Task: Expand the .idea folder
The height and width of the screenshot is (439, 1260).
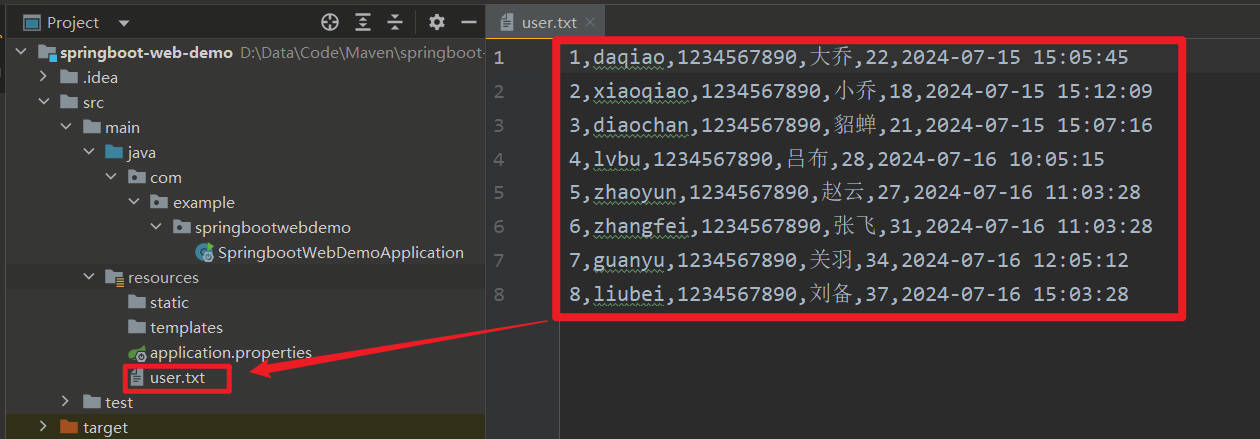Action: point(43,78)
